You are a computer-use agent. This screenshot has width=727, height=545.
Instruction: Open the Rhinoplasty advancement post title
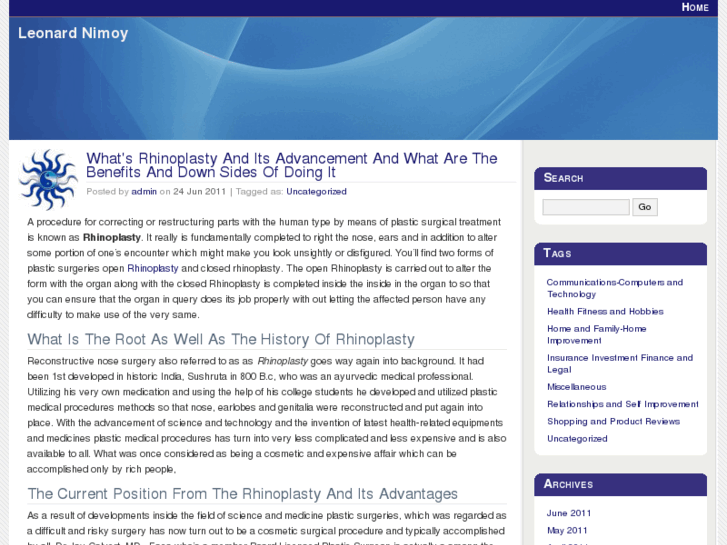point(292,165)
